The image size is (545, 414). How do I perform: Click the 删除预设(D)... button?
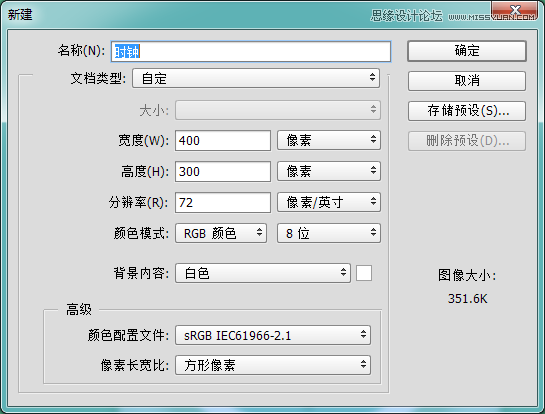467,141
